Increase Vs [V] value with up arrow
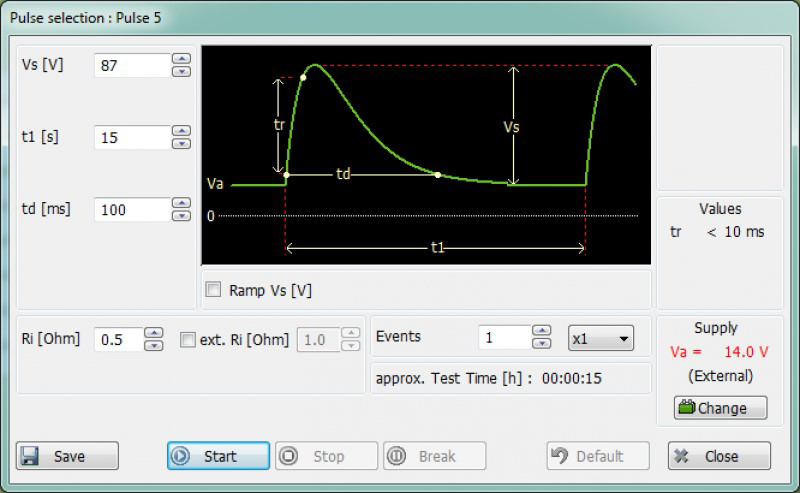The image size is (800, 493). (182, 59)
